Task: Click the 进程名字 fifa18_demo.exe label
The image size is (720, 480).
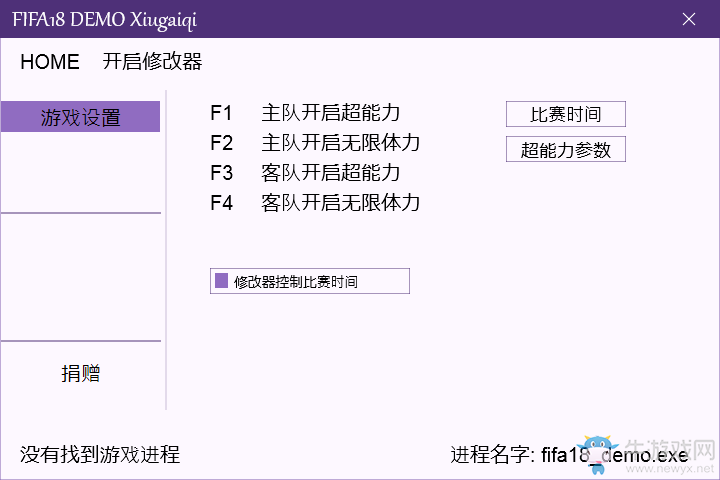Action: click(569, 455)
